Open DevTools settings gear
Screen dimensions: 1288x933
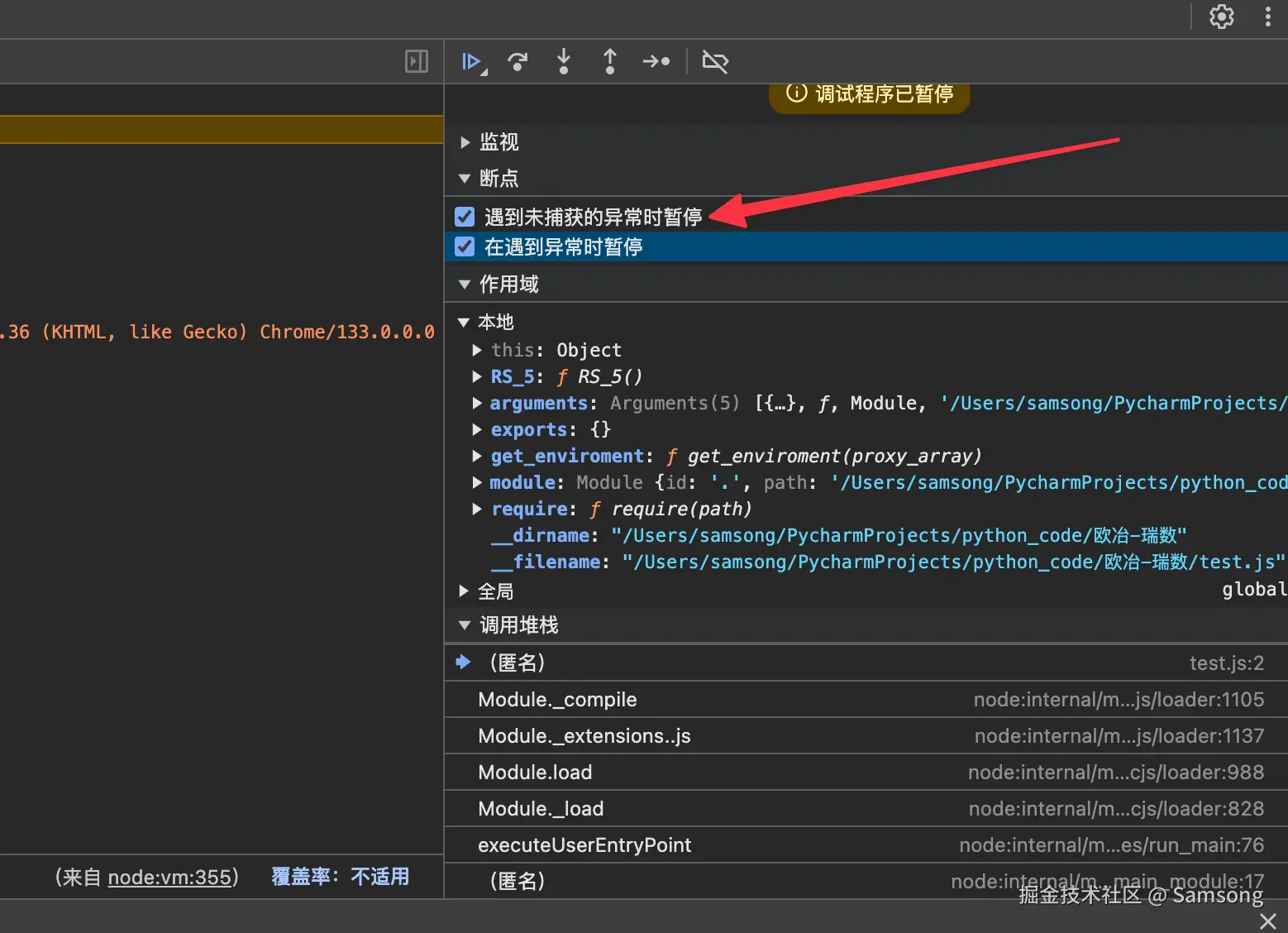pyautogui.click(x=1222, y=17)
